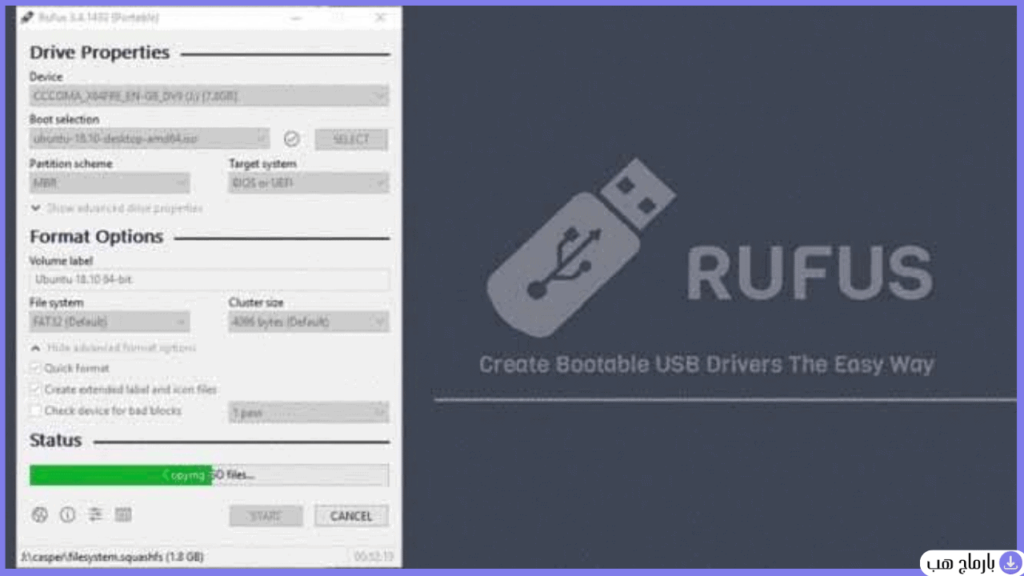Open the language globe icon
1024x576 pixels.
[x=40, y=515]
